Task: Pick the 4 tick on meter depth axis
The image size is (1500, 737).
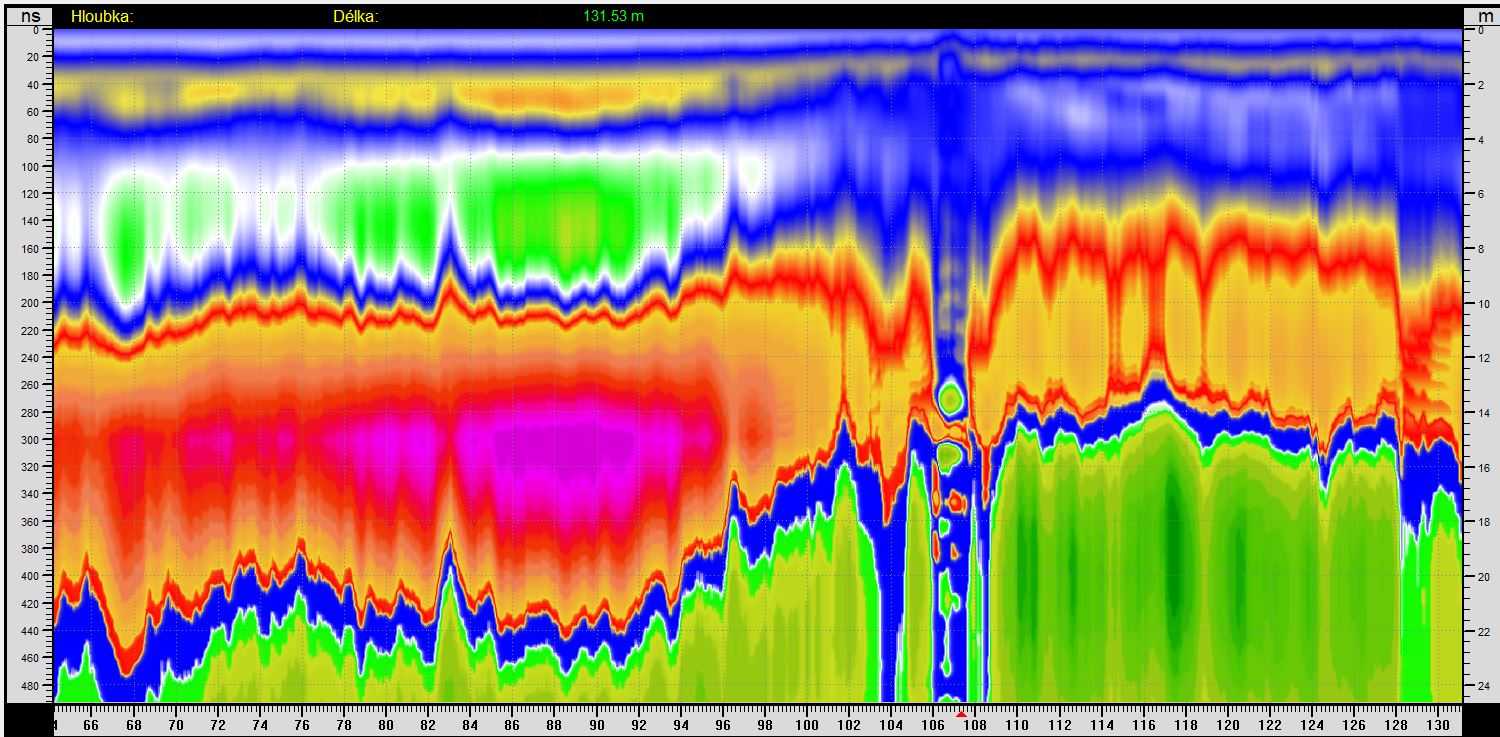Action: point(1481,139)
